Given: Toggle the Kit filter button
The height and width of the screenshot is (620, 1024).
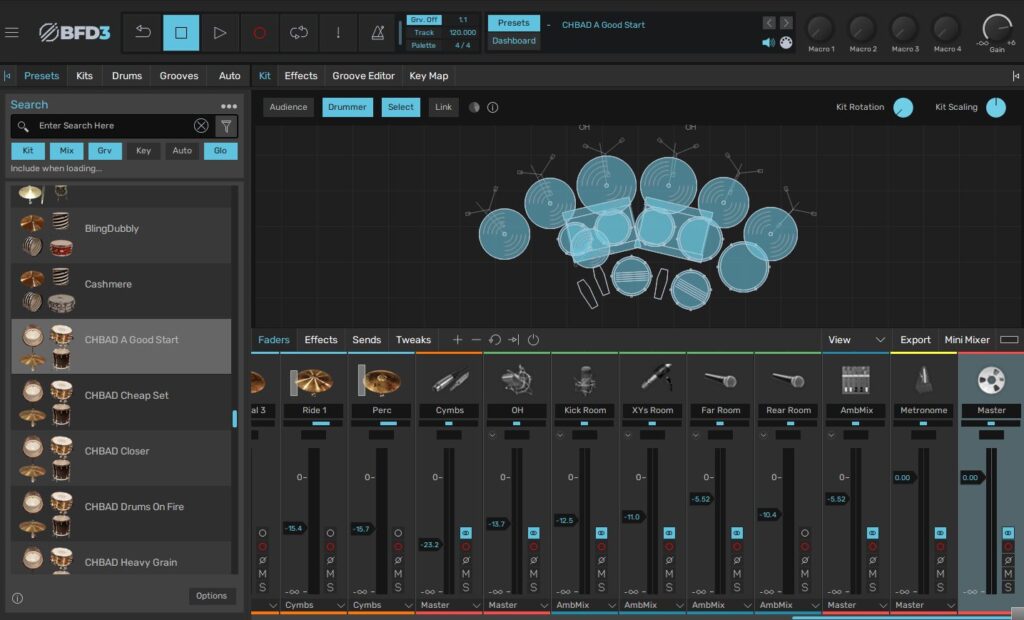Looking at the screenshot, I should coord(28,151).
